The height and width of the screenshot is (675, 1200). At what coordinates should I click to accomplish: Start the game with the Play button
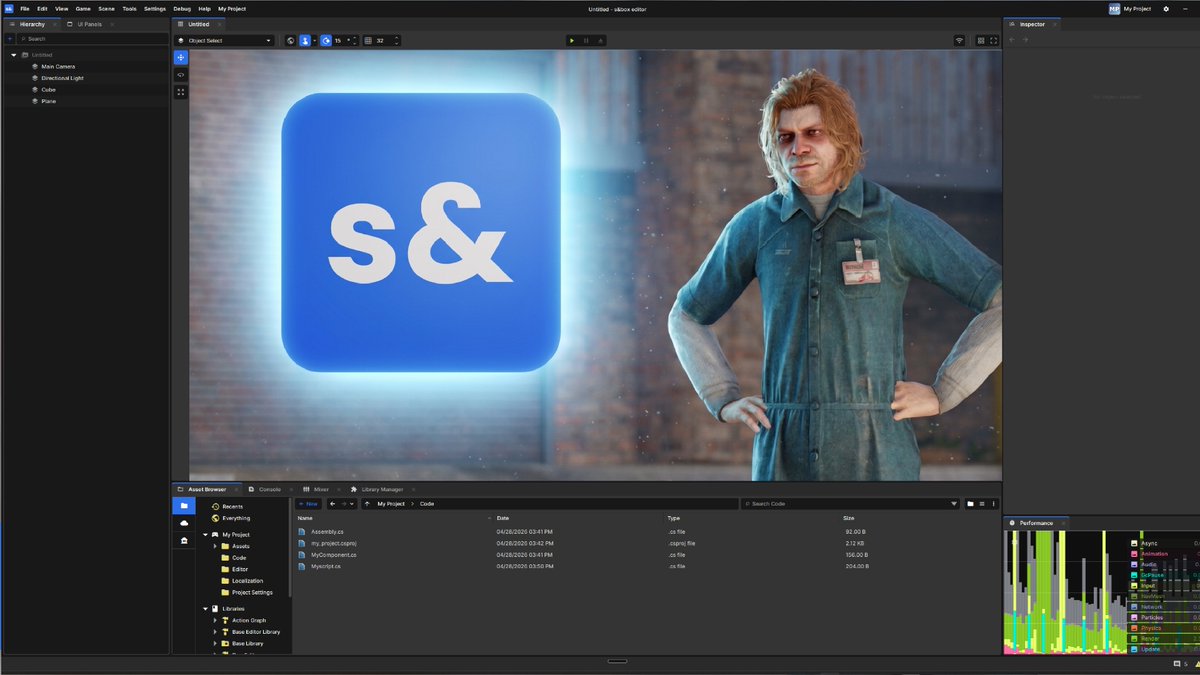coord(571,40)
